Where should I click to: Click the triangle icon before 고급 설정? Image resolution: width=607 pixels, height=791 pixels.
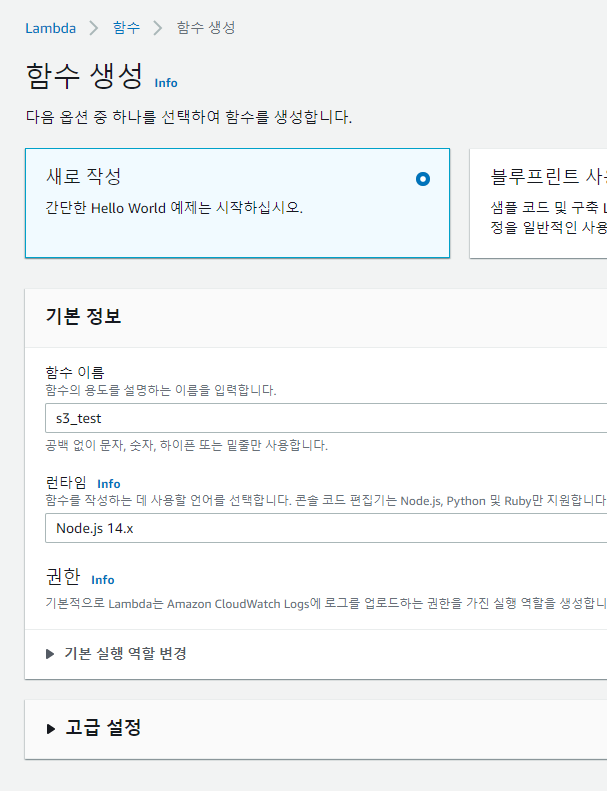coord(51,729)
